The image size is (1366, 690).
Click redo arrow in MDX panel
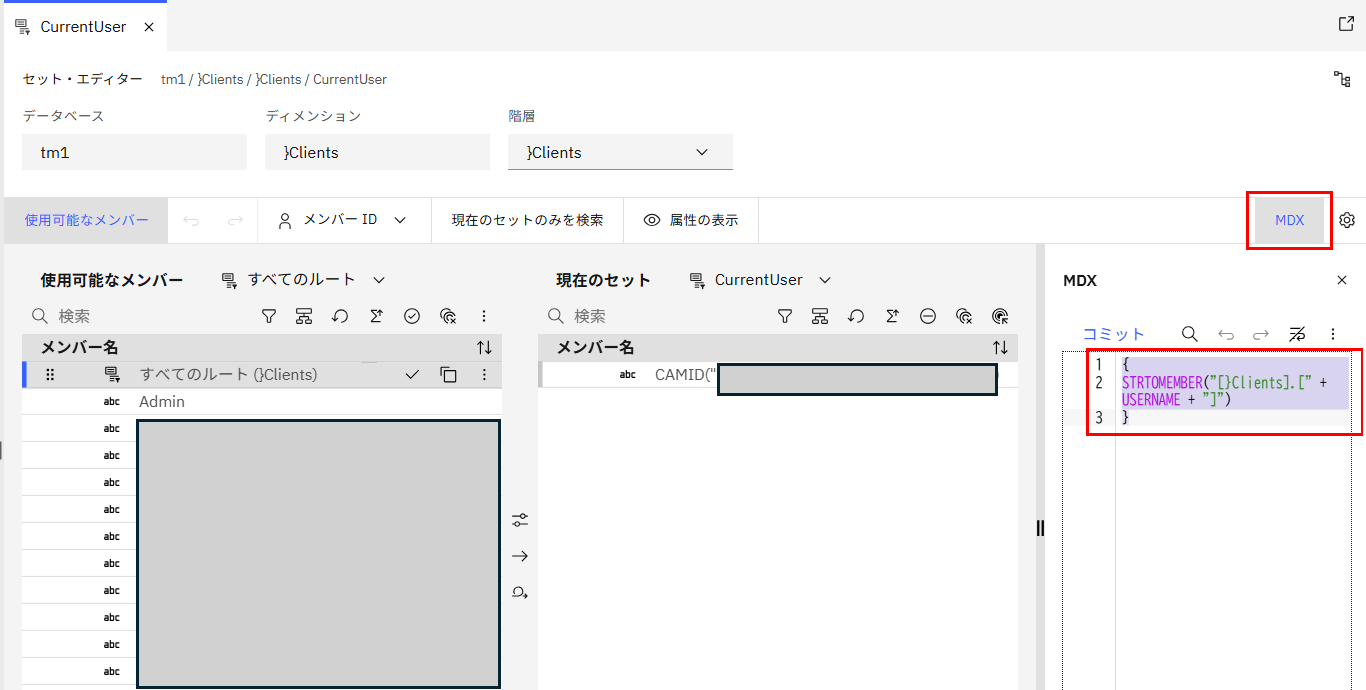1261,334
